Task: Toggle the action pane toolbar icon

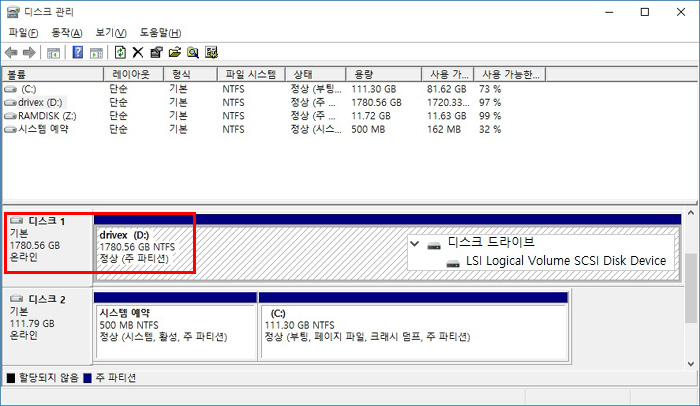Action: 96,53
